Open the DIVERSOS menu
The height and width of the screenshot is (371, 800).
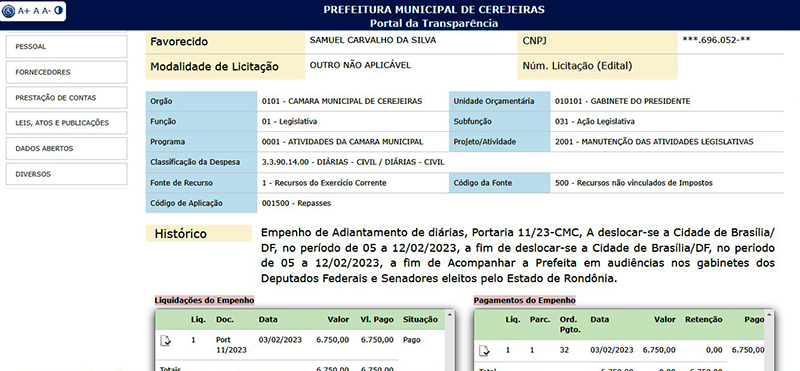pyautogui.click(x=66, y=174)
